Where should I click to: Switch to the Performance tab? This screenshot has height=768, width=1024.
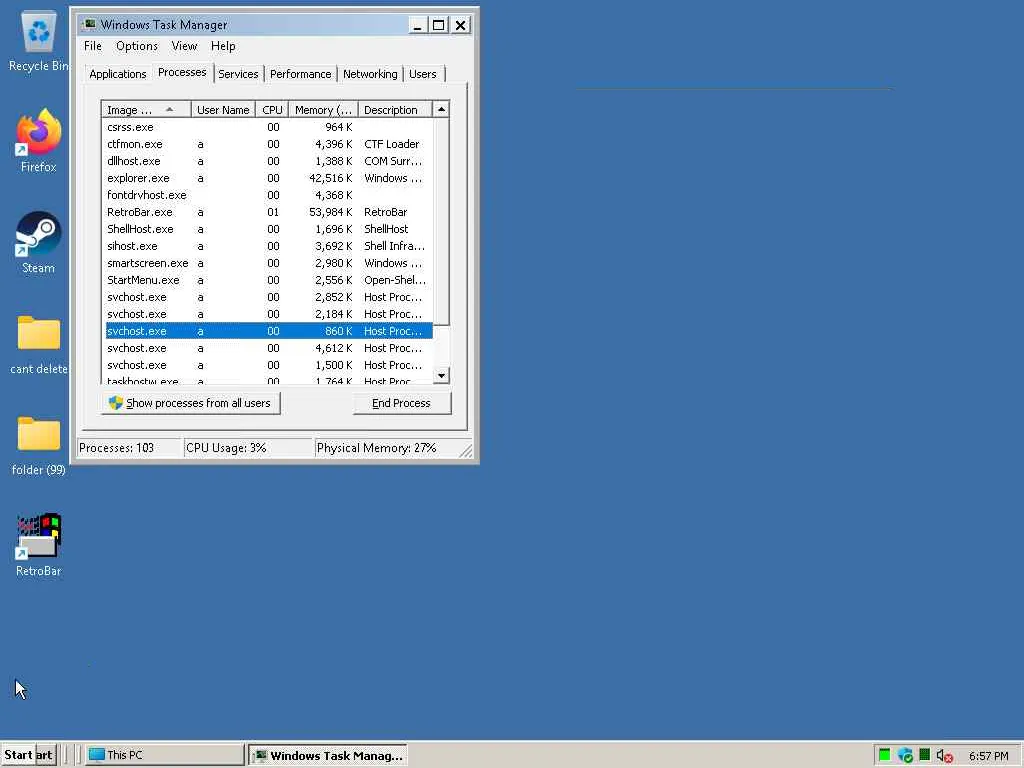300,74
